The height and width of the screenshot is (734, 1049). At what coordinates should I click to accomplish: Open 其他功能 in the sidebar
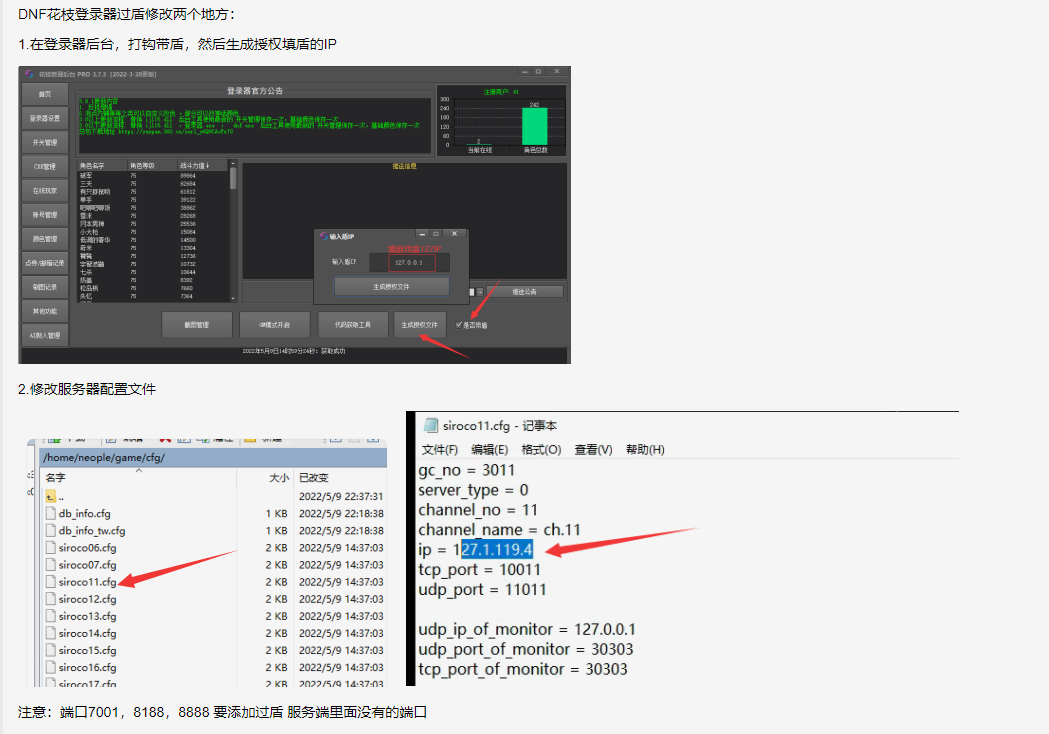[x=45, y=311]
